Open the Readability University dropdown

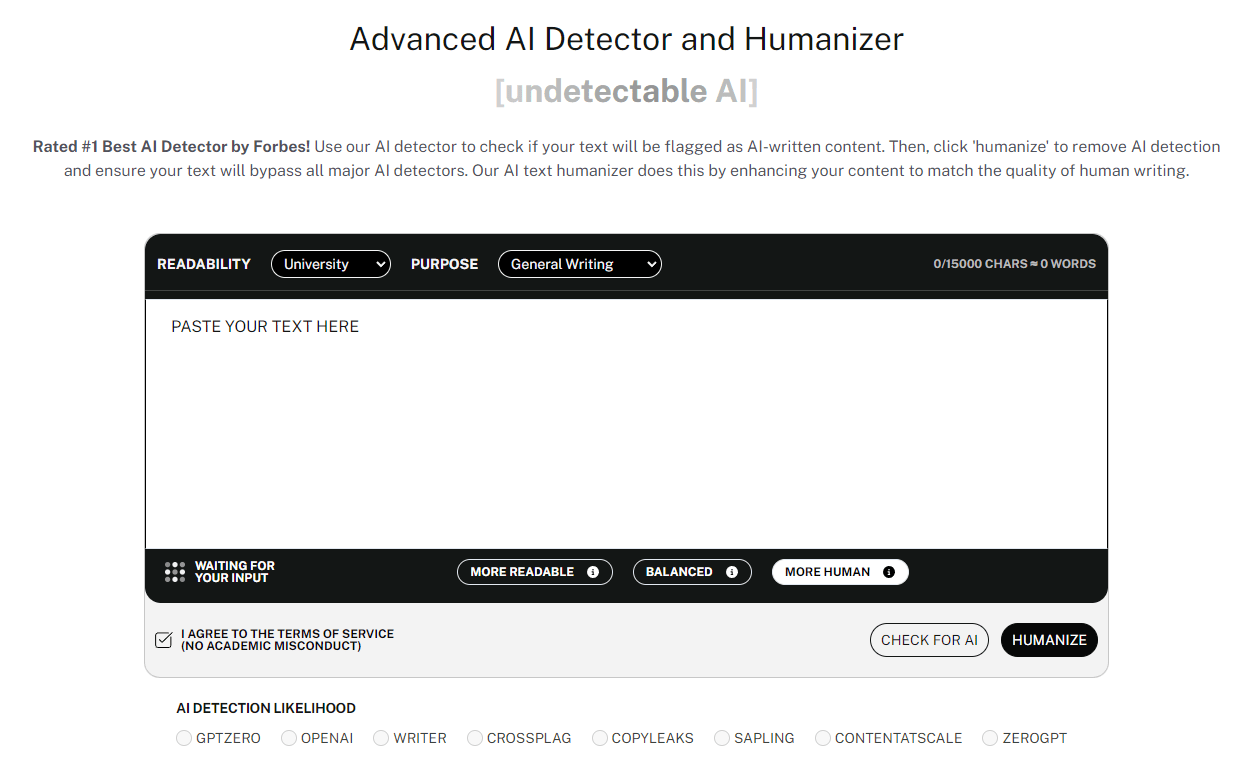[331, 264]
